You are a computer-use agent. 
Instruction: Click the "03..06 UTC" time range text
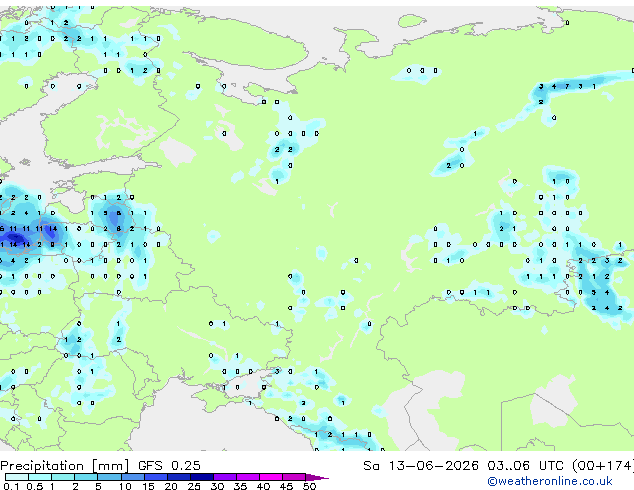click(x=525, y=465)
